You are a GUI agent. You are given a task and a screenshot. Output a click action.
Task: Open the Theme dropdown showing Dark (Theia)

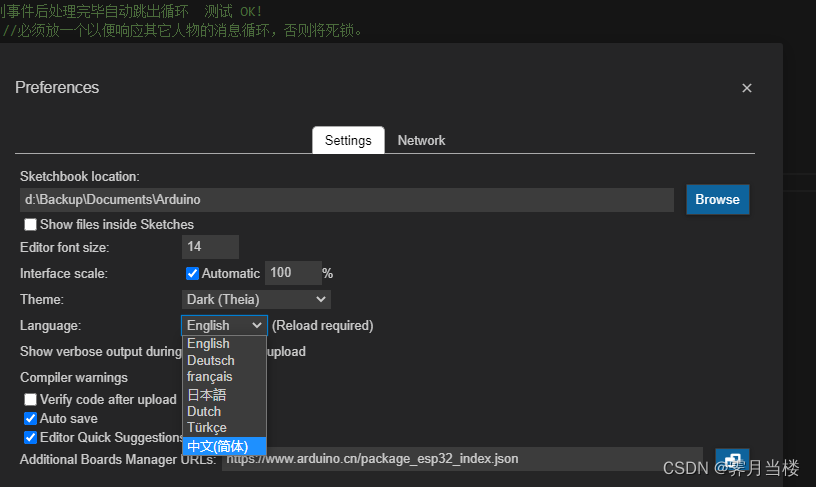[256, 299]
